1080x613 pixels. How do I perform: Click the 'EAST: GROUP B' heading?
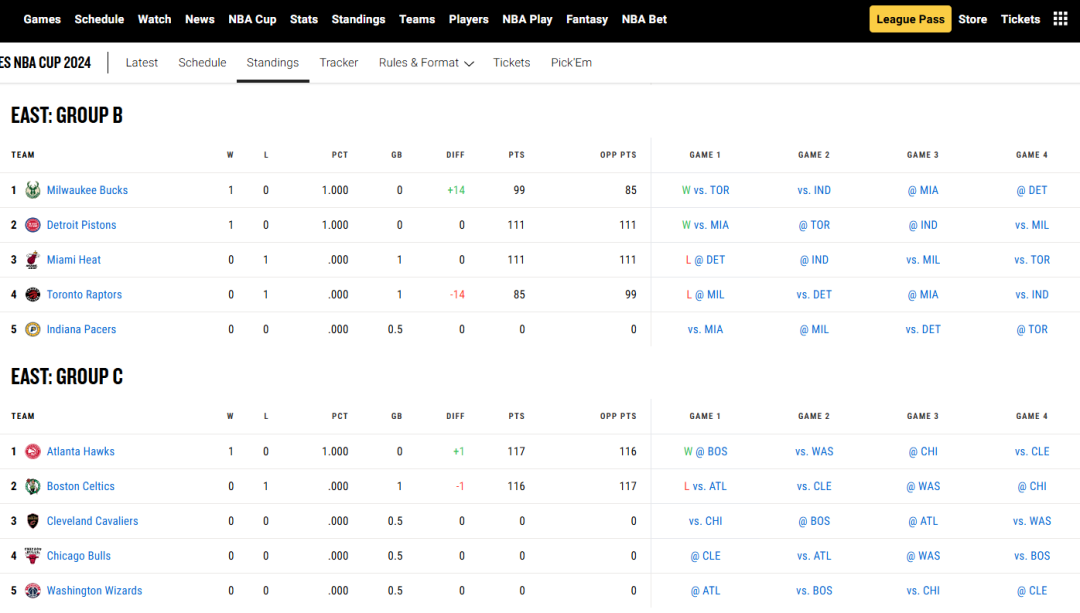tap(67, 116)
